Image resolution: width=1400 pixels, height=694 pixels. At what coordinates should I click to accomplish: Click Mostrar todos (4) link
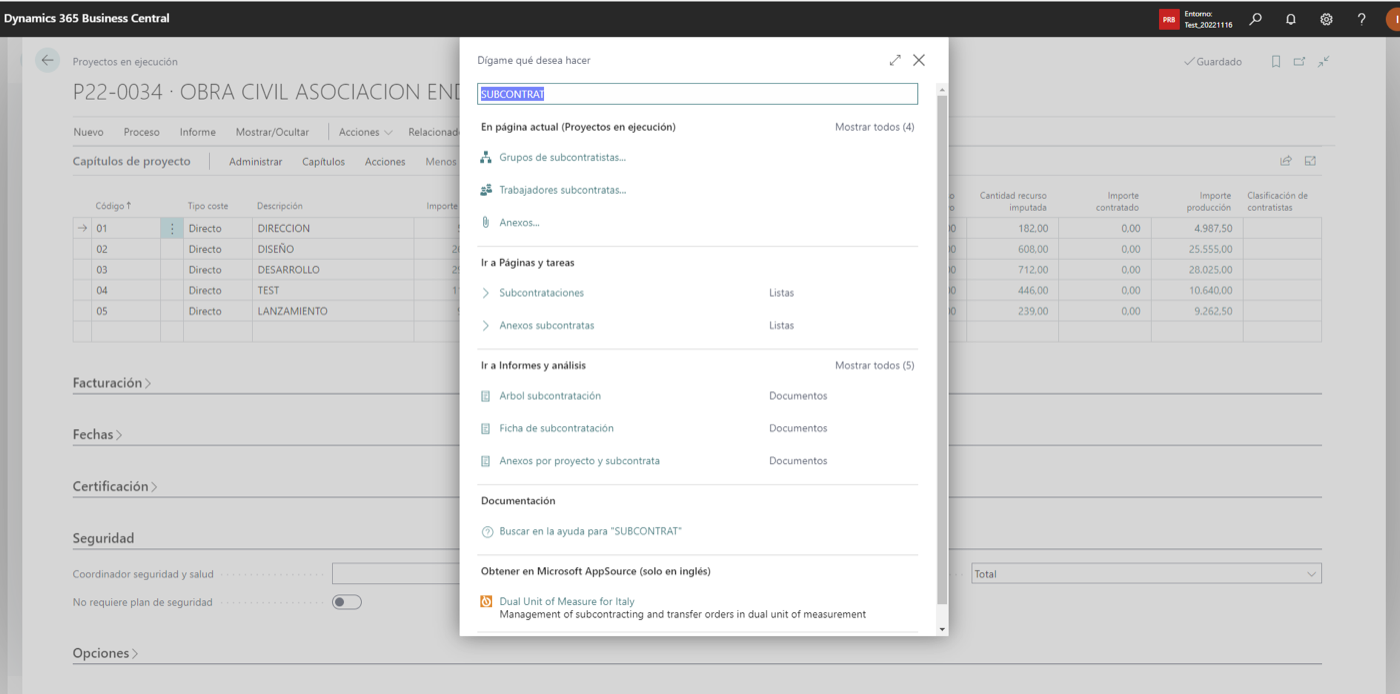pyautogui.click(x=874, y=127)
